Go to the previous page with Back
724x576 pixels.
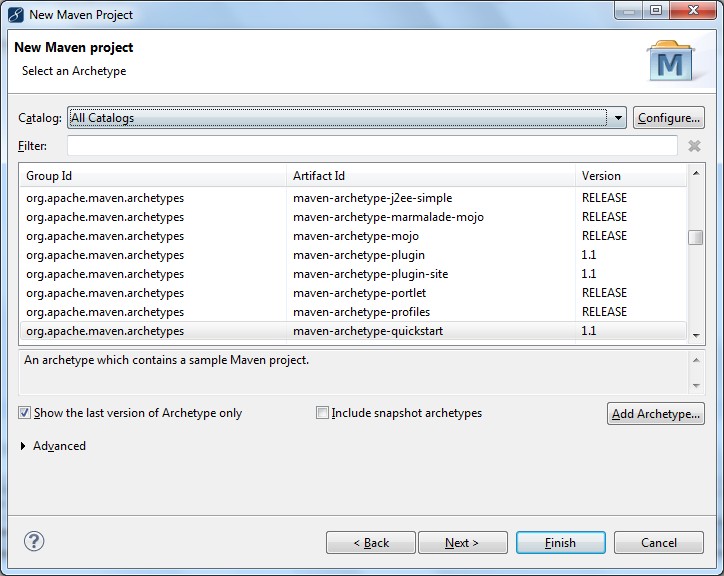[x=371, y=542]
